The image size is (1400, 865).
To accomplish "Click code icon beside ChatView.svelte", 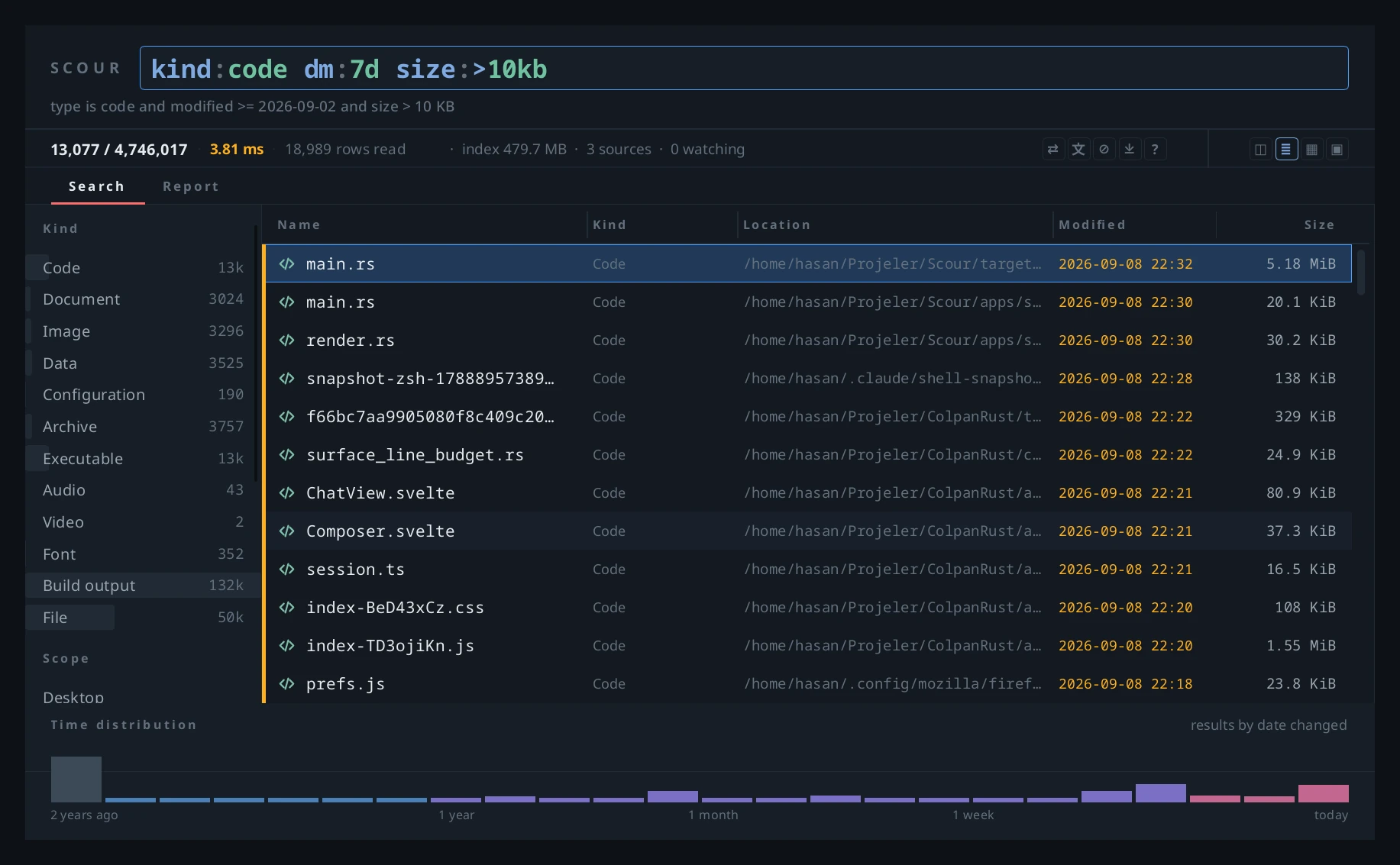I will click(x=287, y=493).
